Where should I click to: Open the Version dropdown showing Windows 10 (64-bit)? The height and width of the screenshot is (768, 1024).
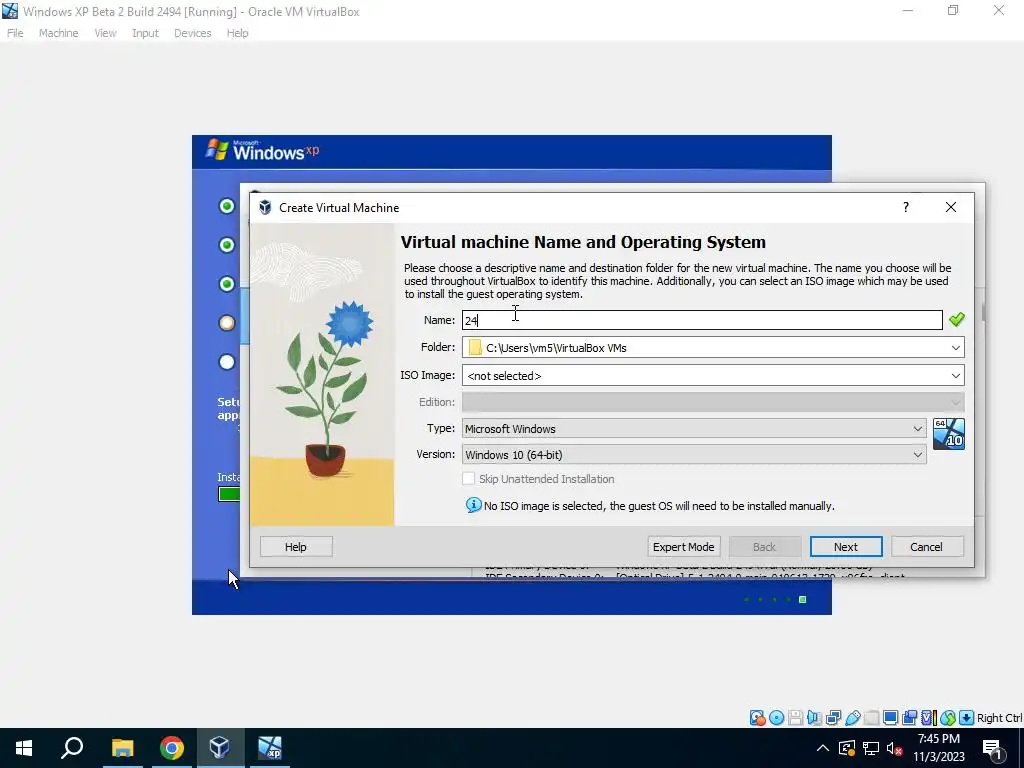pos(694,455)
